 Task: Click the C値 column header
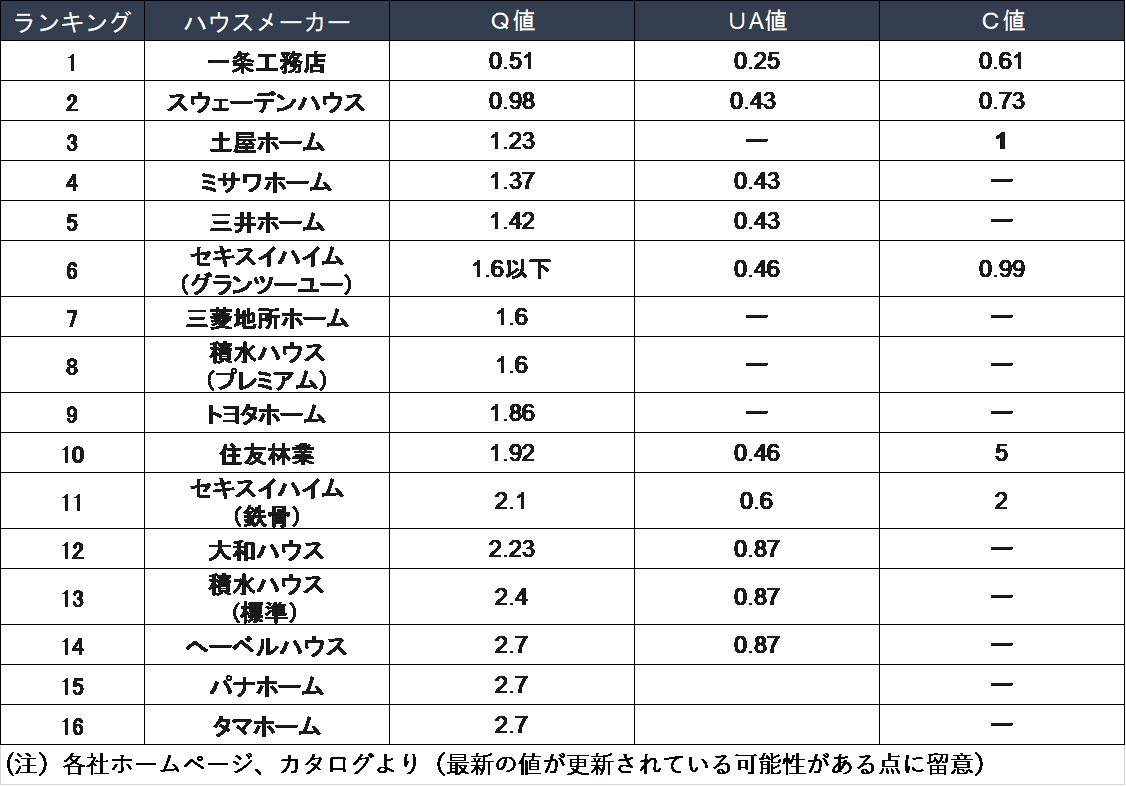[1002, 21]
